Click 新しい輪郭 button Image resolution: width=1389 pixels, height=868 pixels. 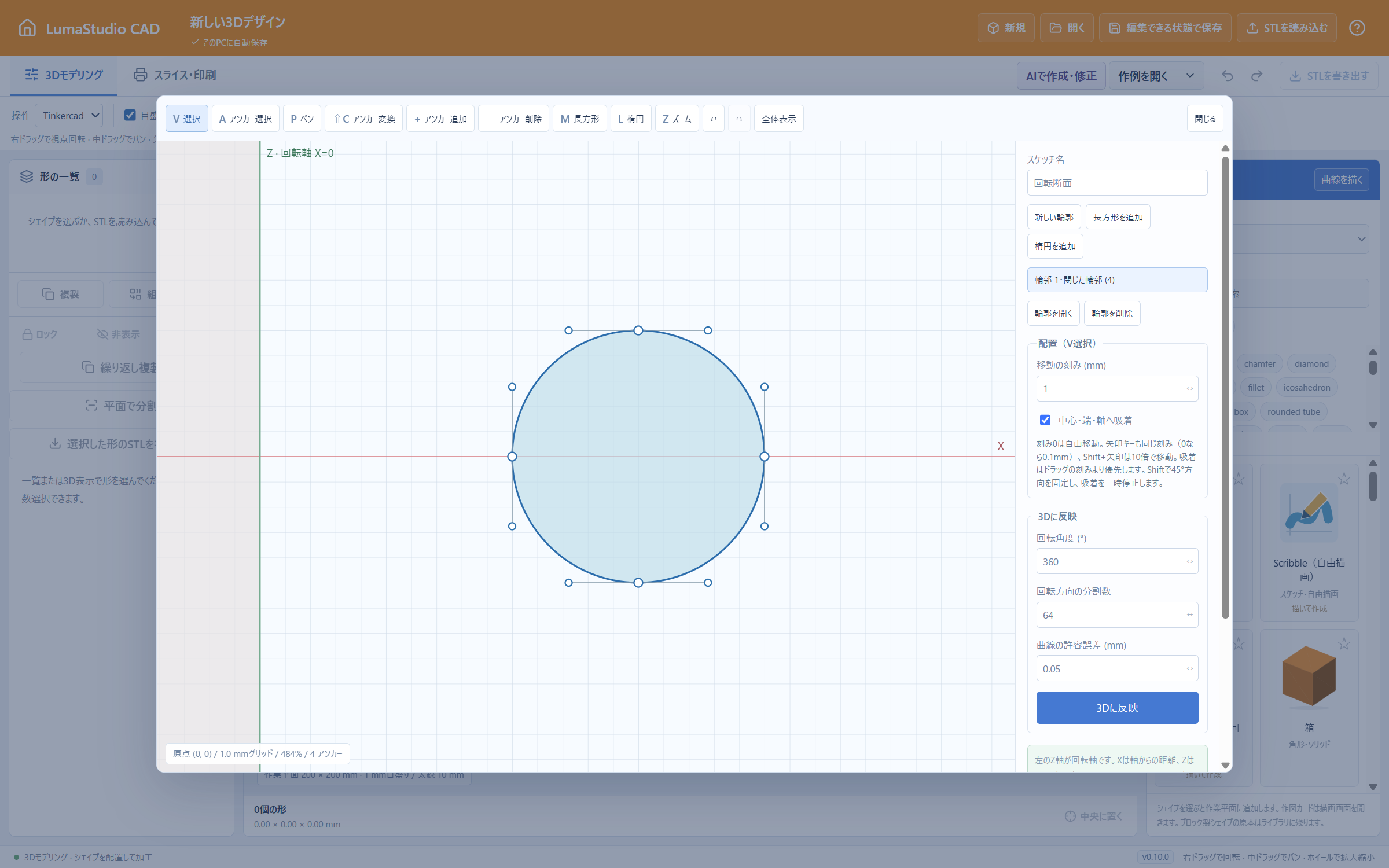click(x=1054, y=217)
